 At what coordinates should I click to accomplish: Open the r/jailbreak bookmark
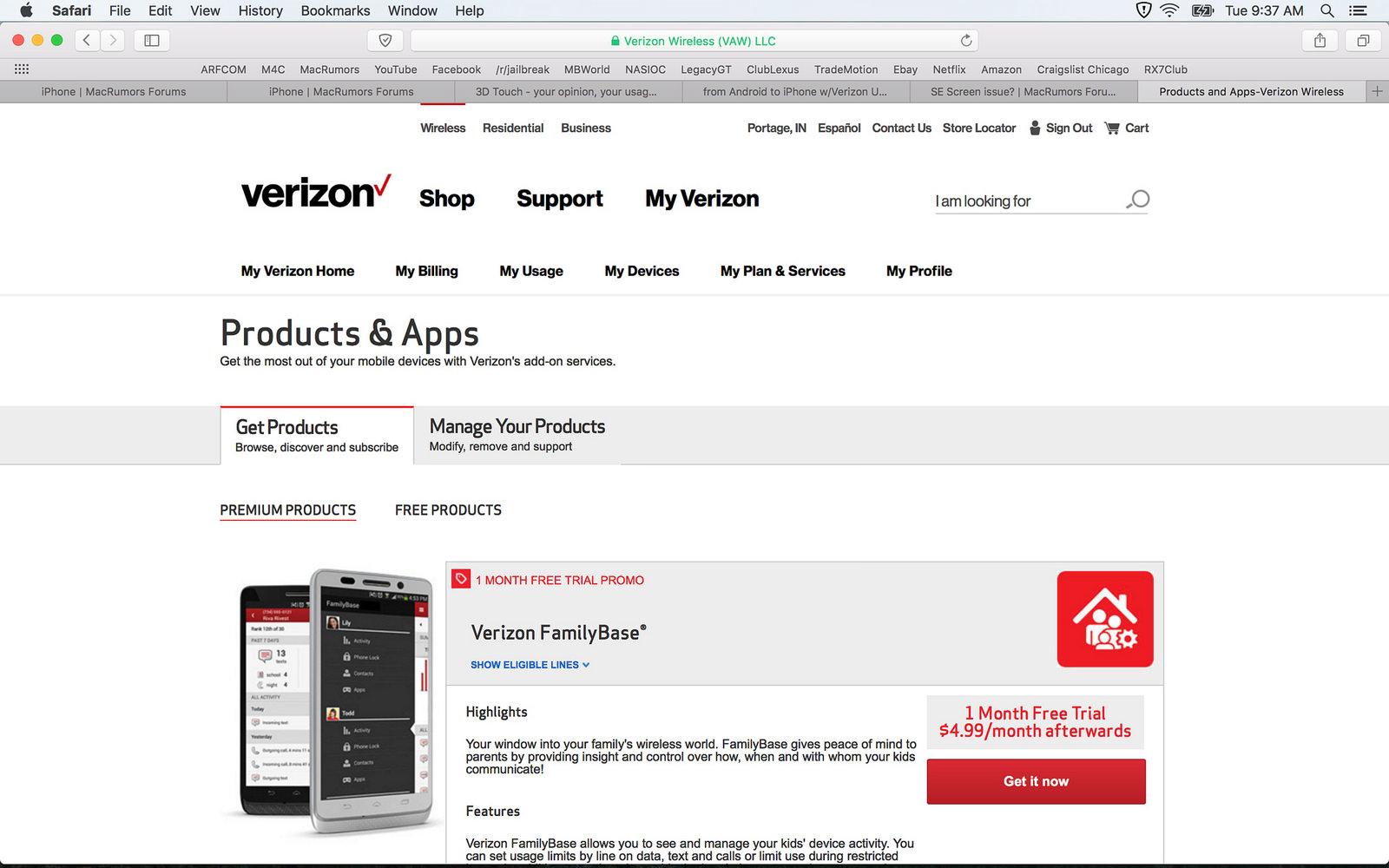[523, 69]
